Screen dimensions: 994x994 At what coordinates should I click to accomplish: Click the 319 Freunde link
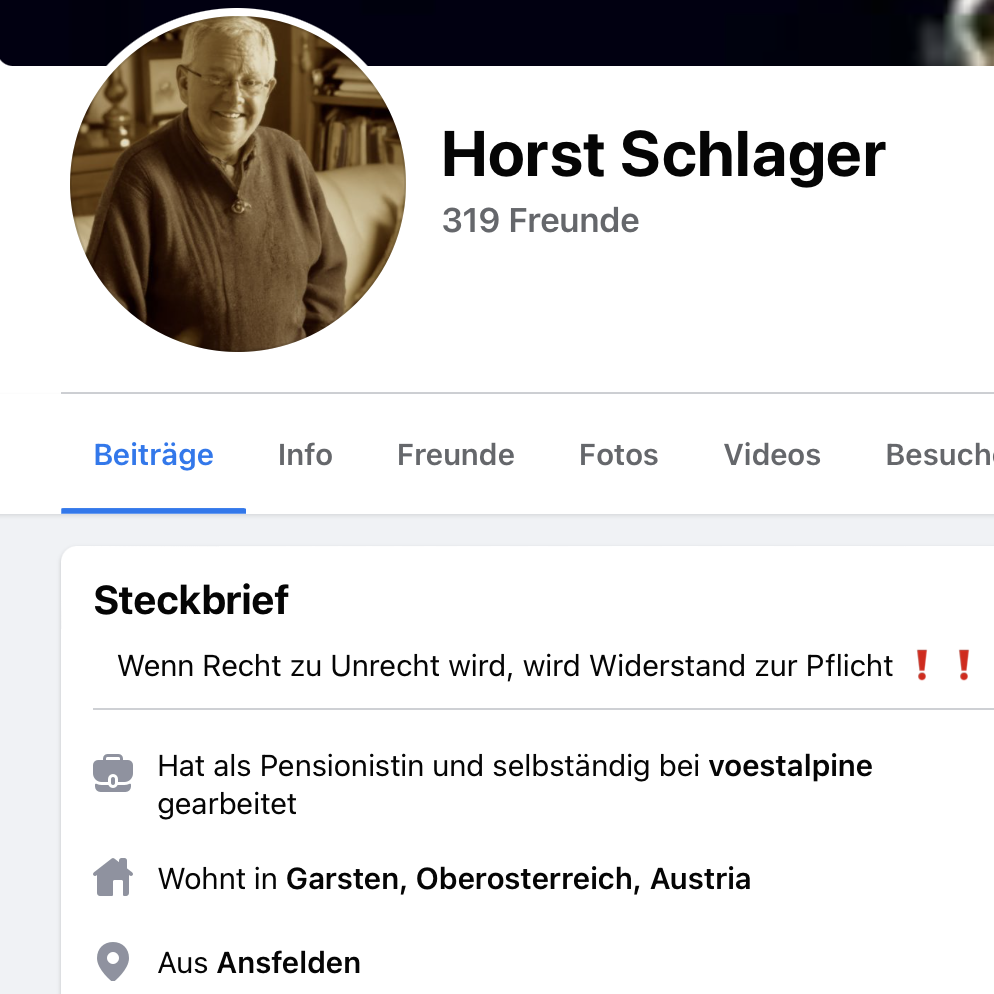click(x=541, y=221)
